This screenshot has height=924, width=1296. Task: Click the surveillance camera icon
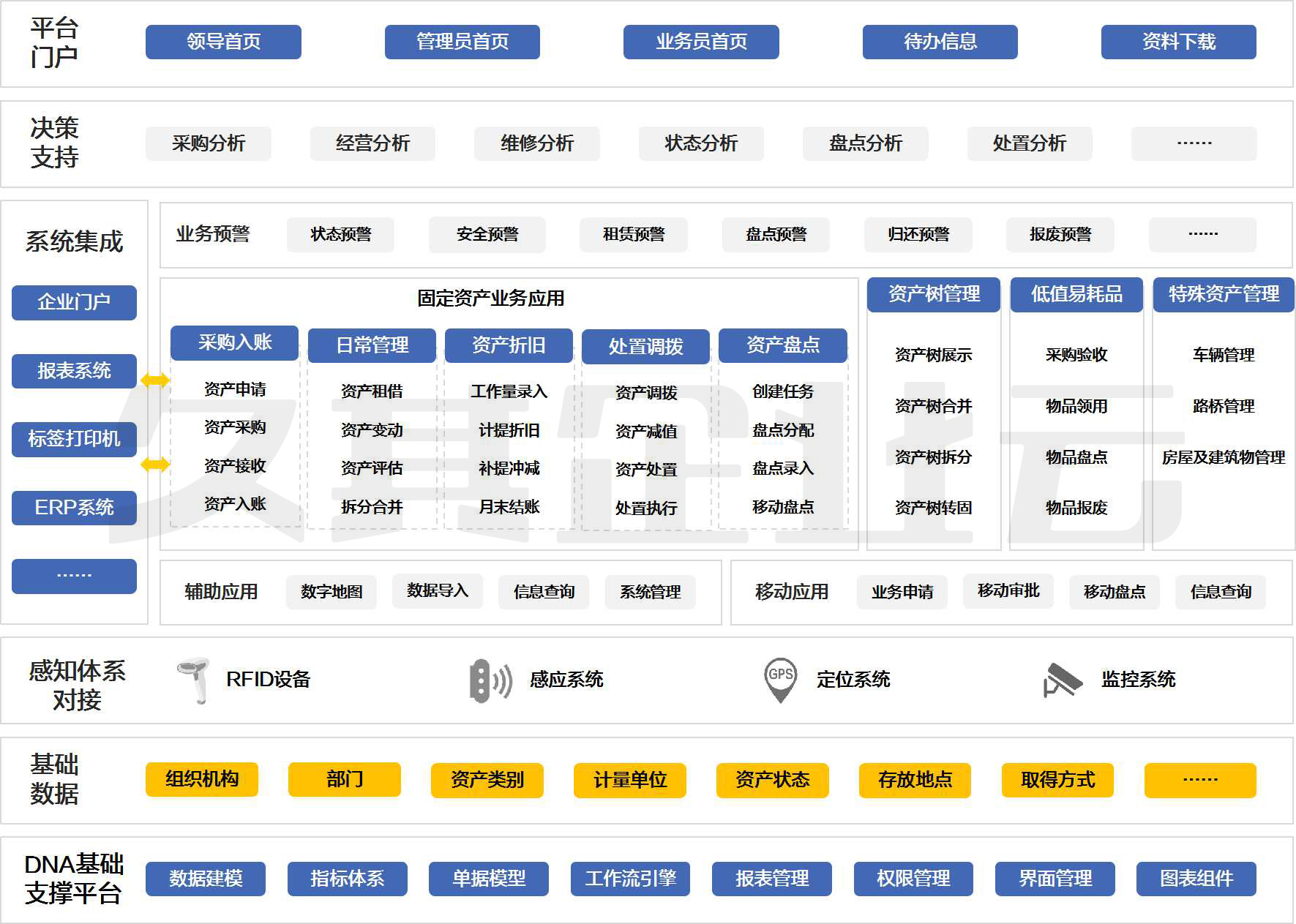click(x=1063, y=680)
